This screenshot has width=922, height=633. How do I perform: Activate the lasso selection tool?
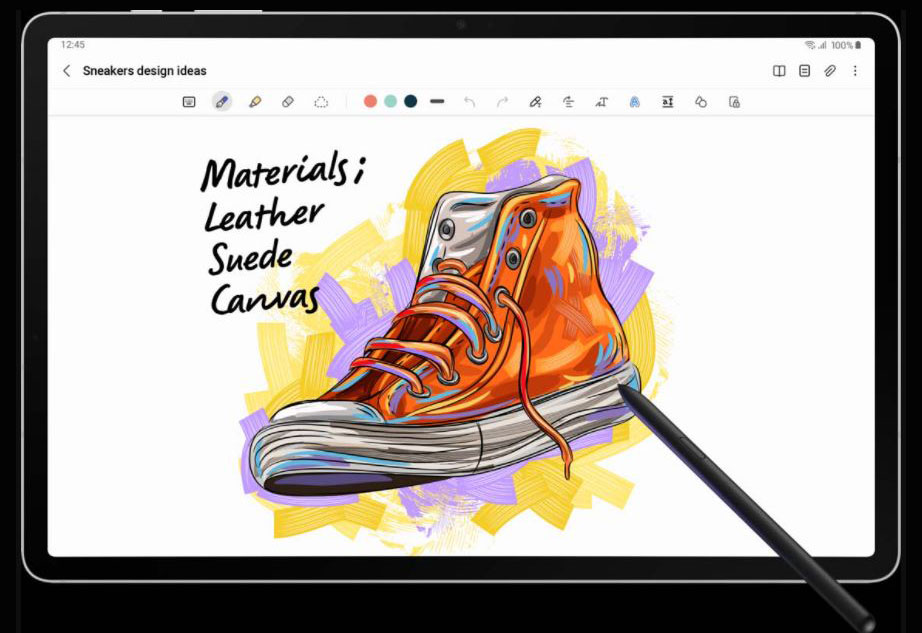click(x=321, y=101)
